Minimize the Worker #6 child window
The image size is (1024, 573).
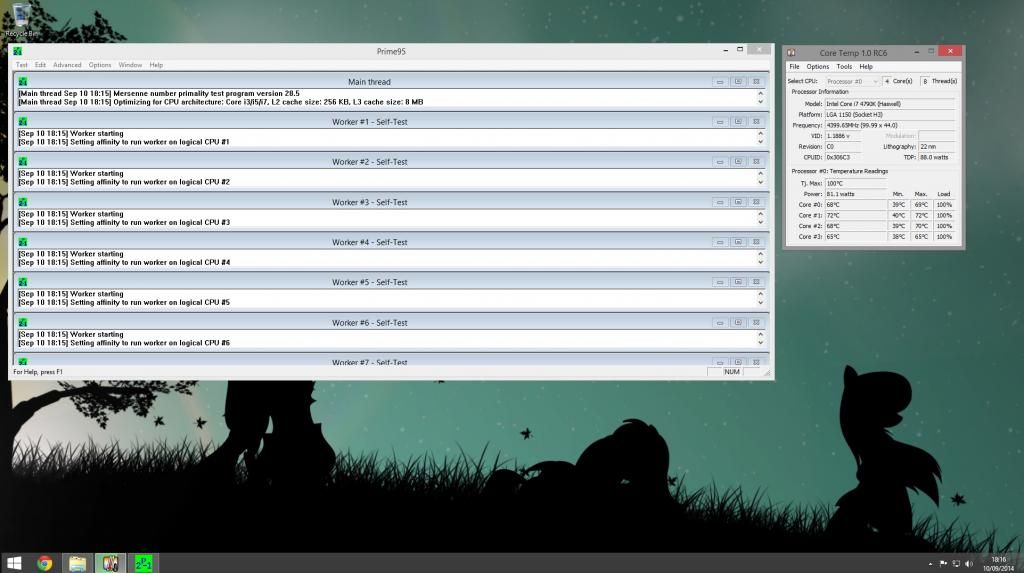click(720, 322)
